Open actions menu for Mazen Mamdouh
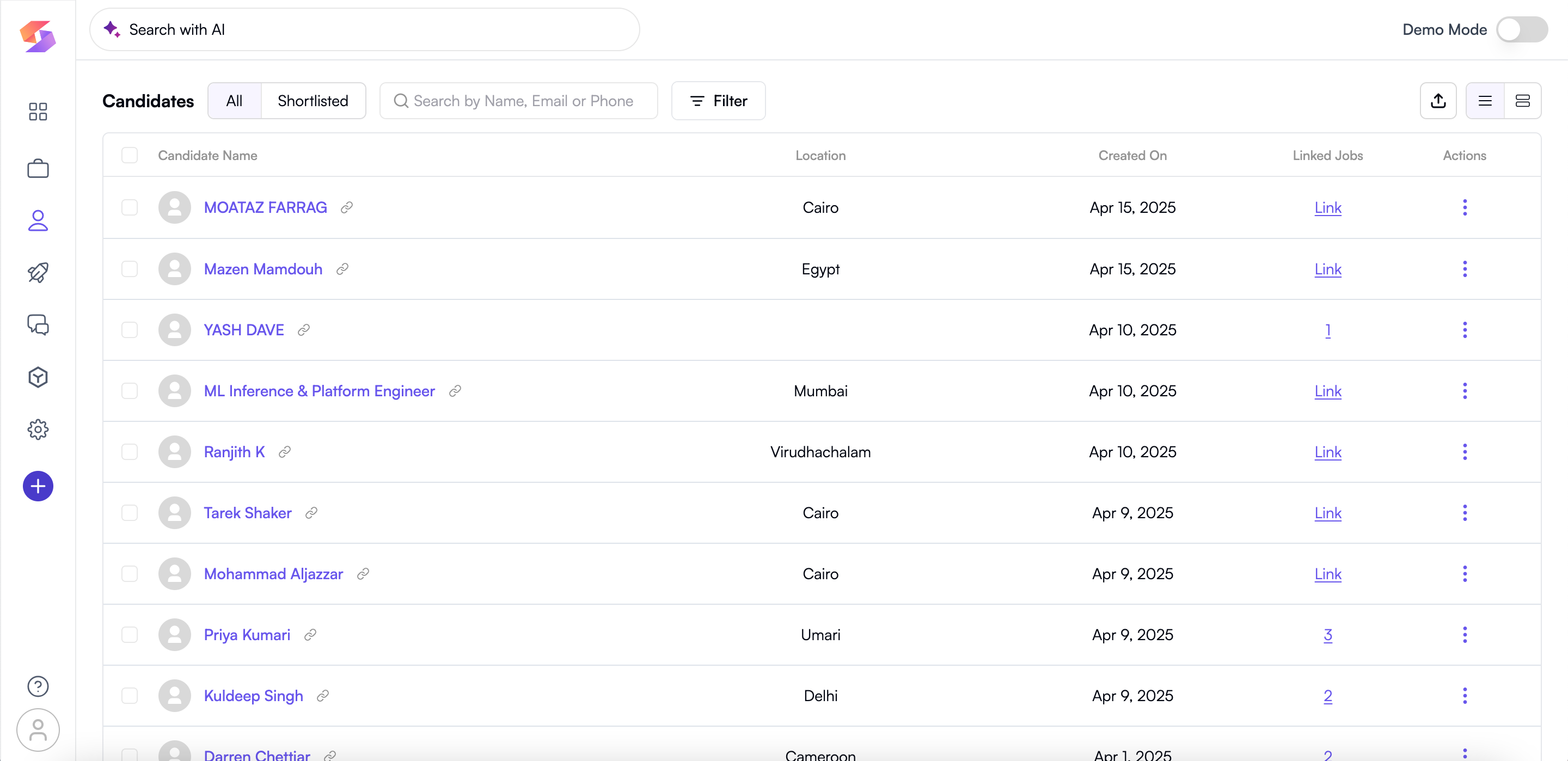Screen dimensions: 1568x761 [x=1465, y=269]
